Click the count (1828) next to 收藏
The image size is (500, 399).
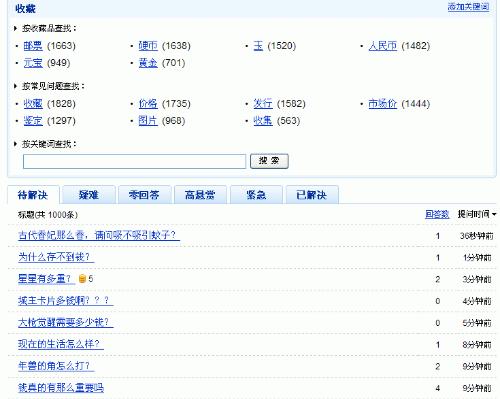point(61,104)
